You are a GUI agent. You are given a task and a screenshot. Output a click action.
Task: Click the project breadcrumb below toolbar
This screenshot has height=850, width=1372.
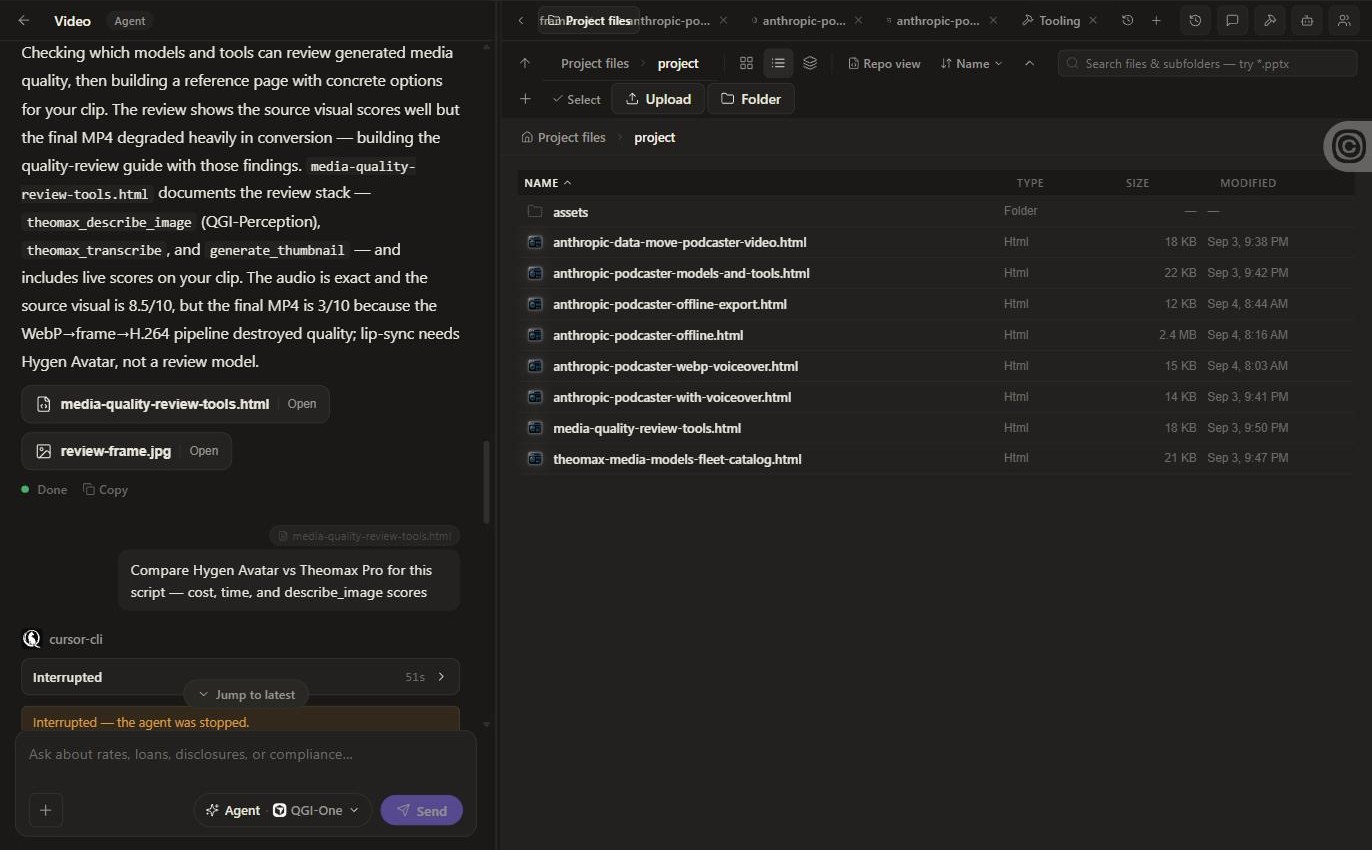[x=655, y=137]
